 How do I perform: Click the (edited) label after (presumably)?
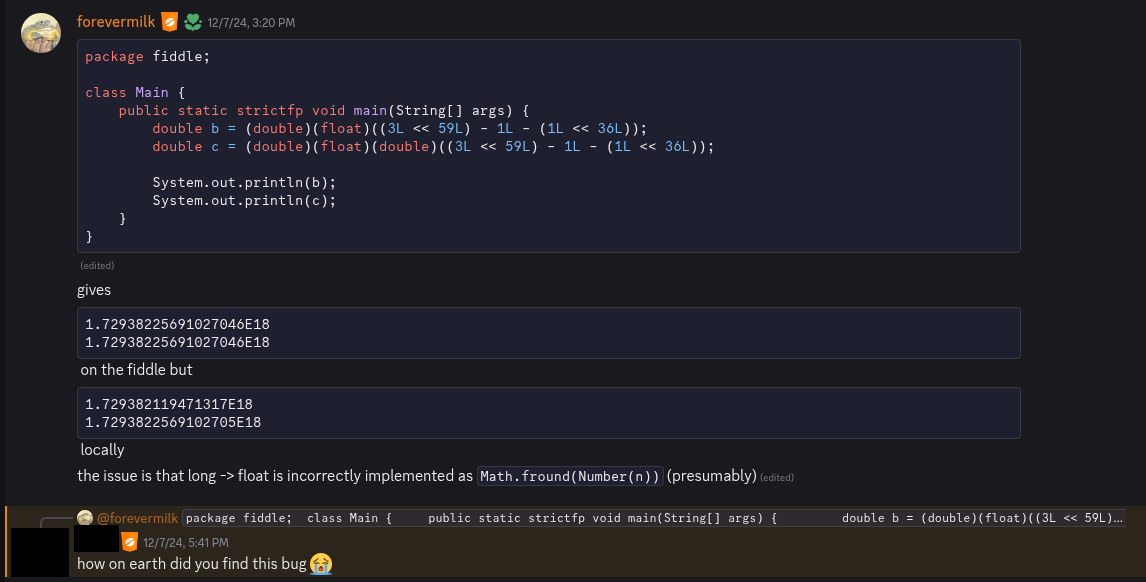click(x=777, y=477)
